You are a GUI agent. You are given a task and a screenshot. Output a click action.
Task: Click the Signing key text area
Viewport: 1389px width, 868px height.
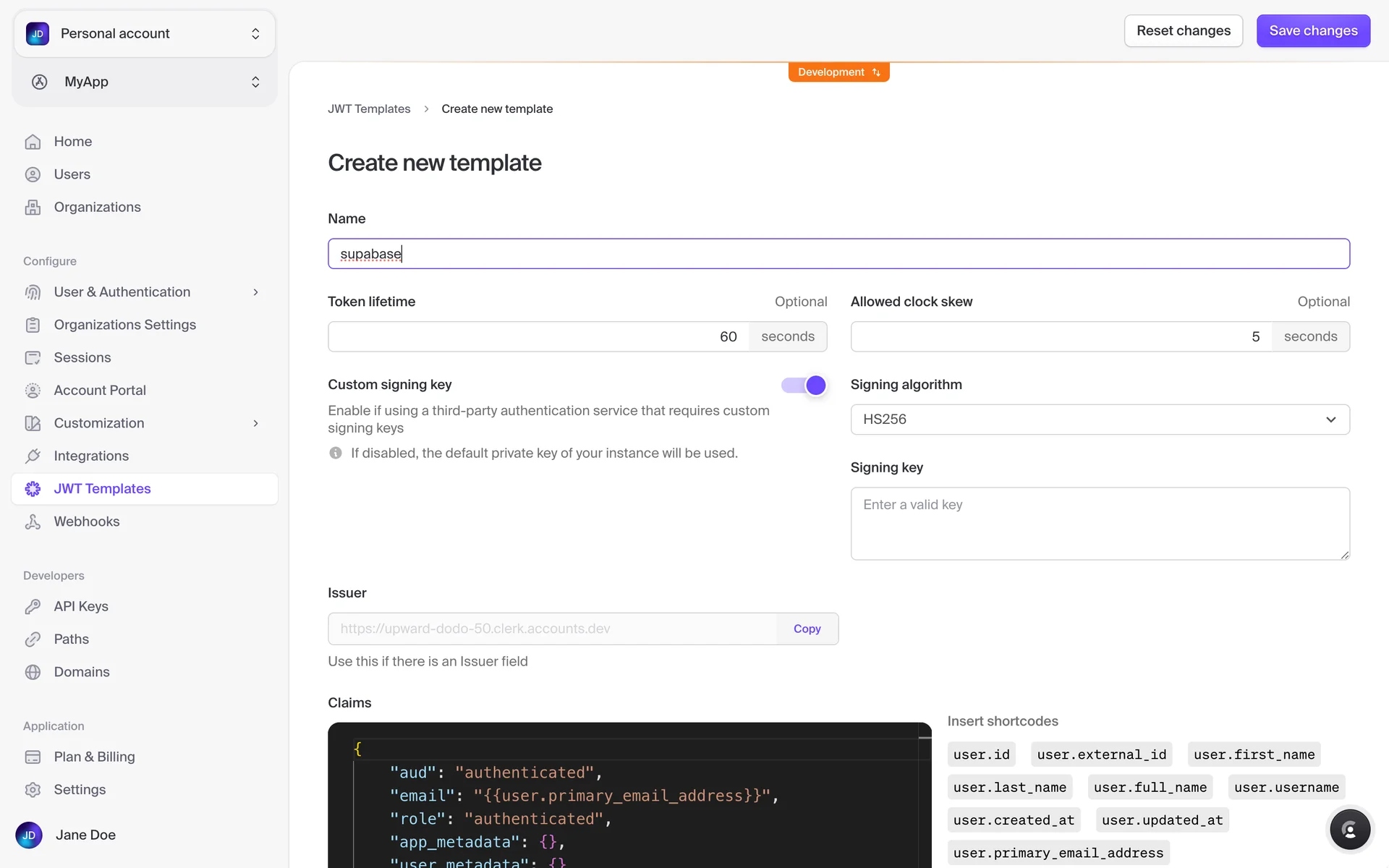click(x=1100, y=524)
